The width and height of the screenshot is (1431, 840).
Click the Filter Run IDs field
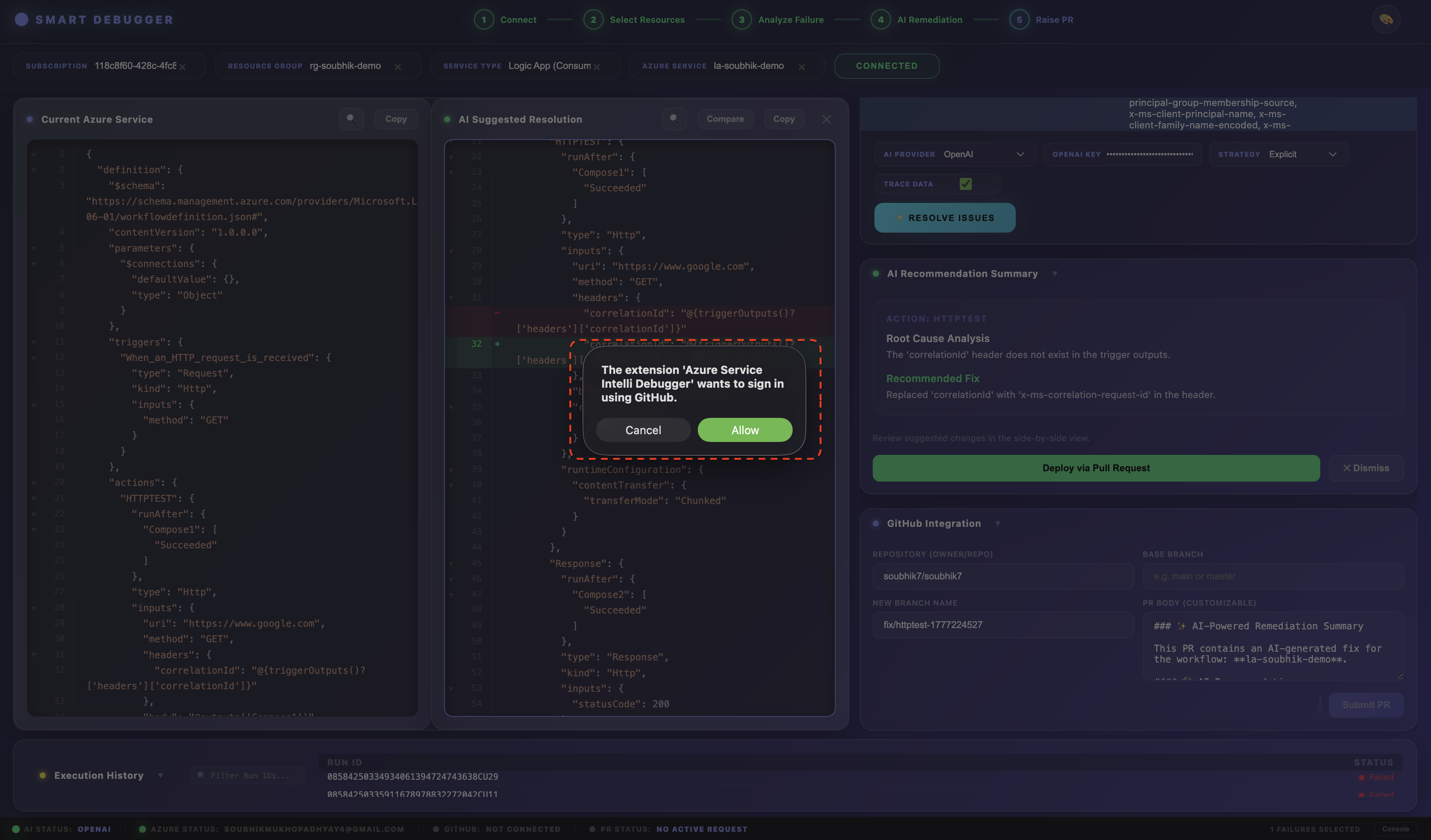click(248, 775)
